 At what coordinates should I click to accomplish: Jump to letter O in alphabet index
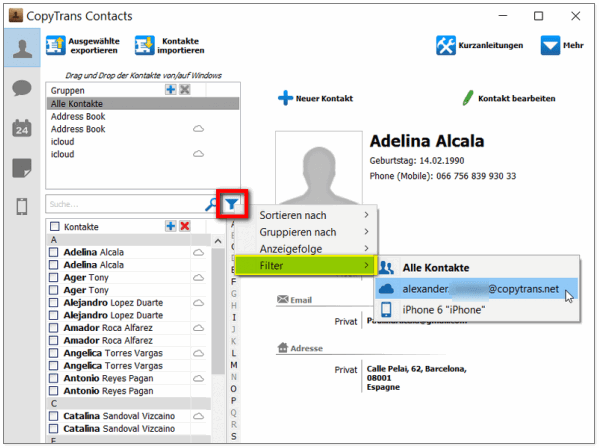[x=234, y=389]
